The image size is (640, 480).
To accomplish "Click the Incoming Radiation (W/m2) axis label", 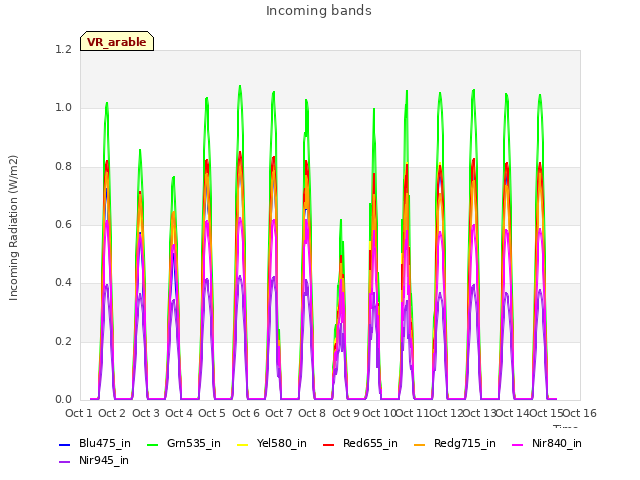I will point(13,228).
